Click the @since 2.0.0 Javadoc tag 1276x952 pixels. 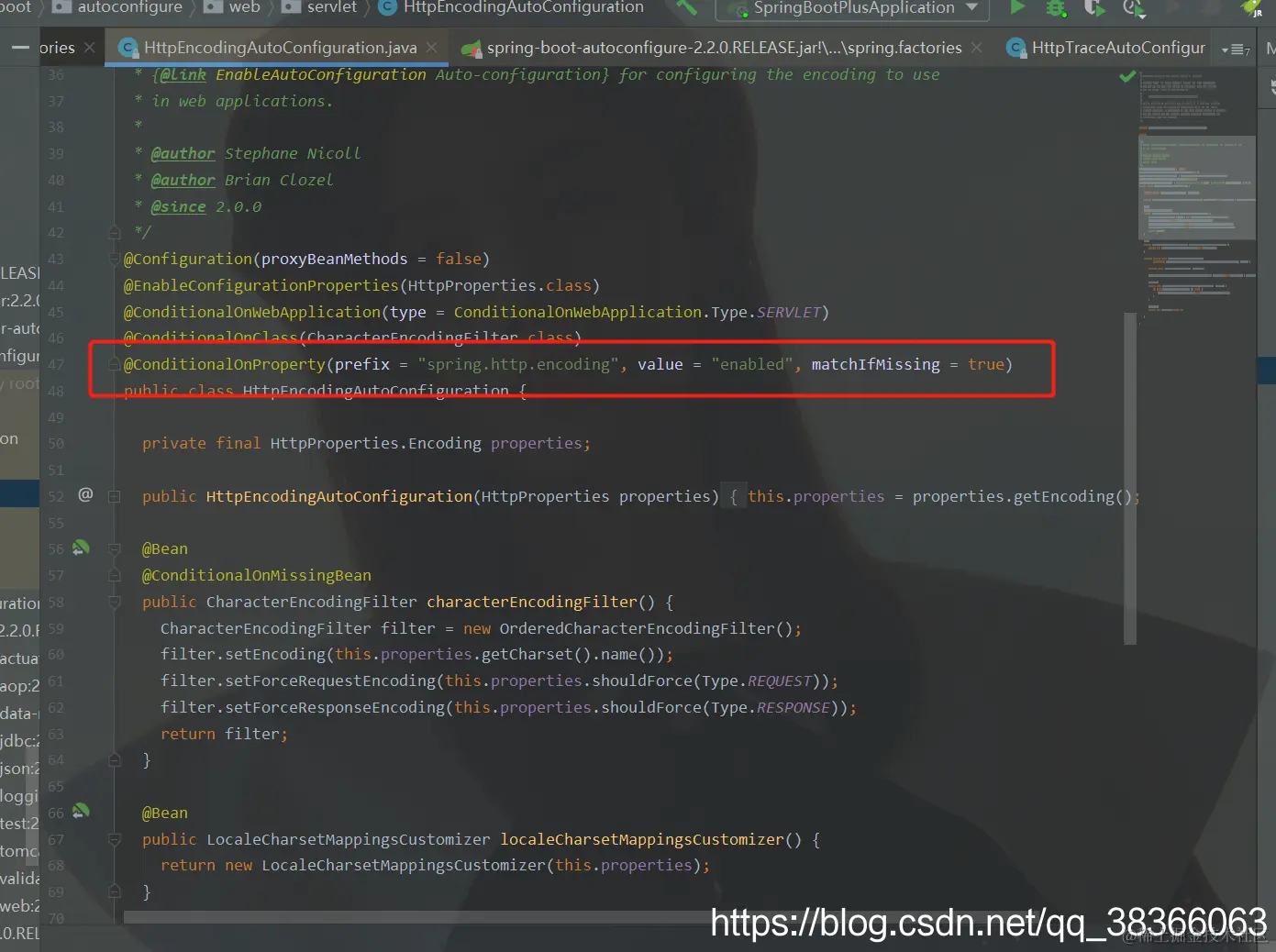tap(205, 206)
